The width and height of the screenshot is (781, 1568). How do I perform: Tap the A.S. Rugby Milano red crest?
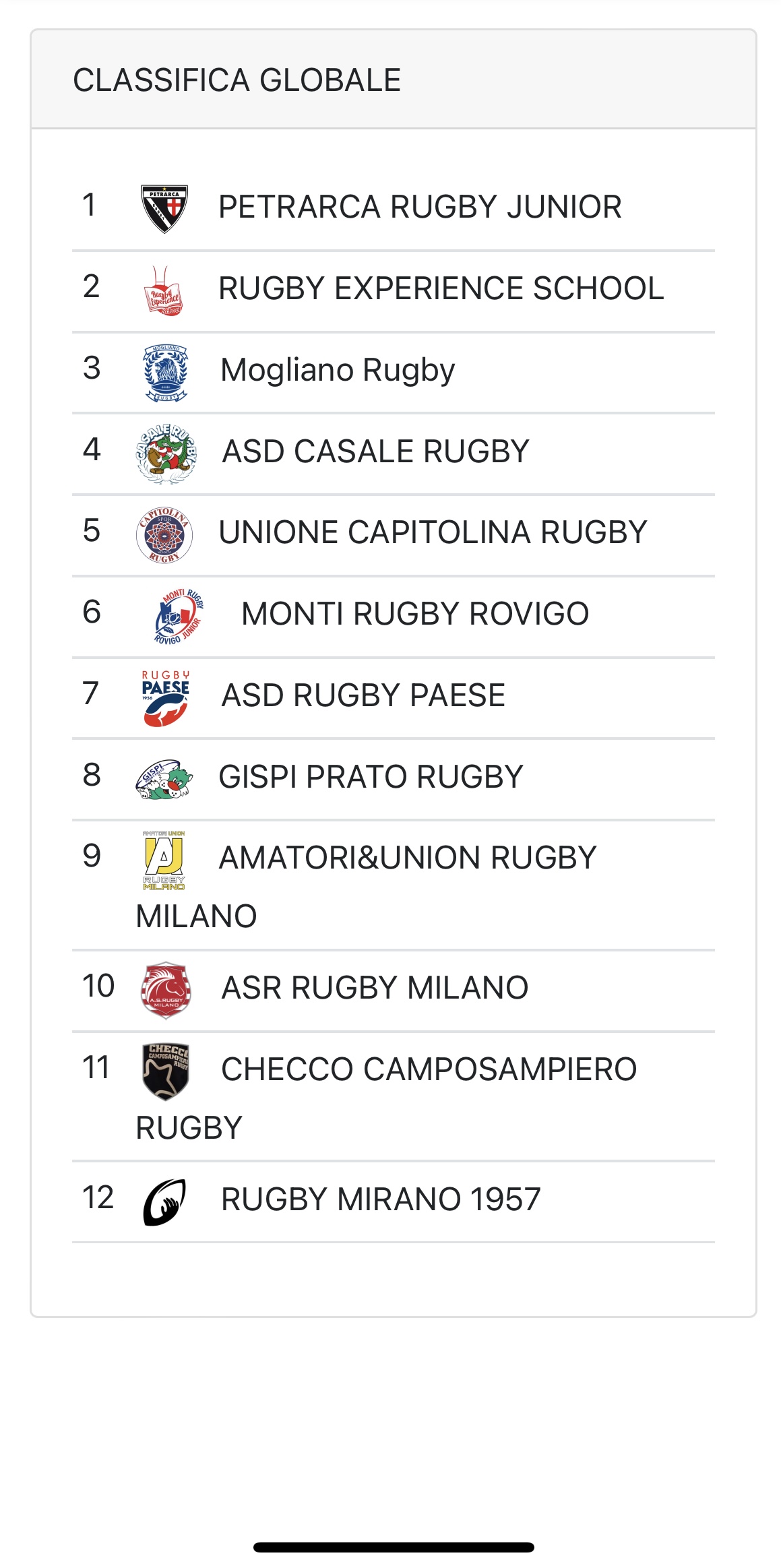click(x=166, y=990)
